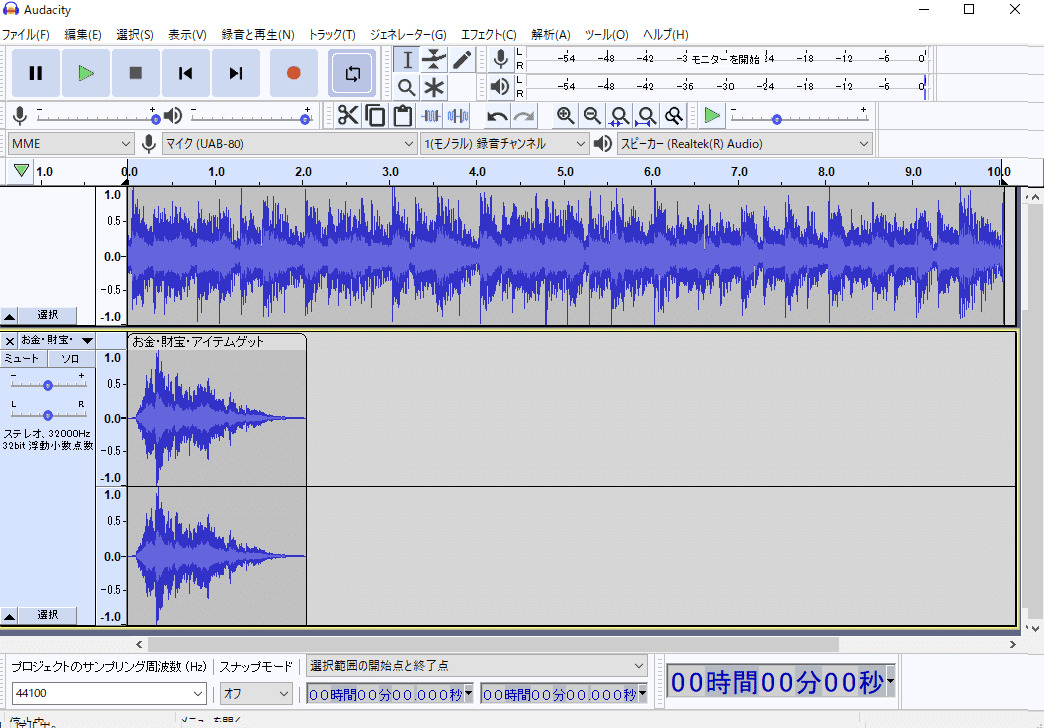This screenshot has width=1044, height=728.
Task: Fit whole project to window
Action: tap(647, 116)
